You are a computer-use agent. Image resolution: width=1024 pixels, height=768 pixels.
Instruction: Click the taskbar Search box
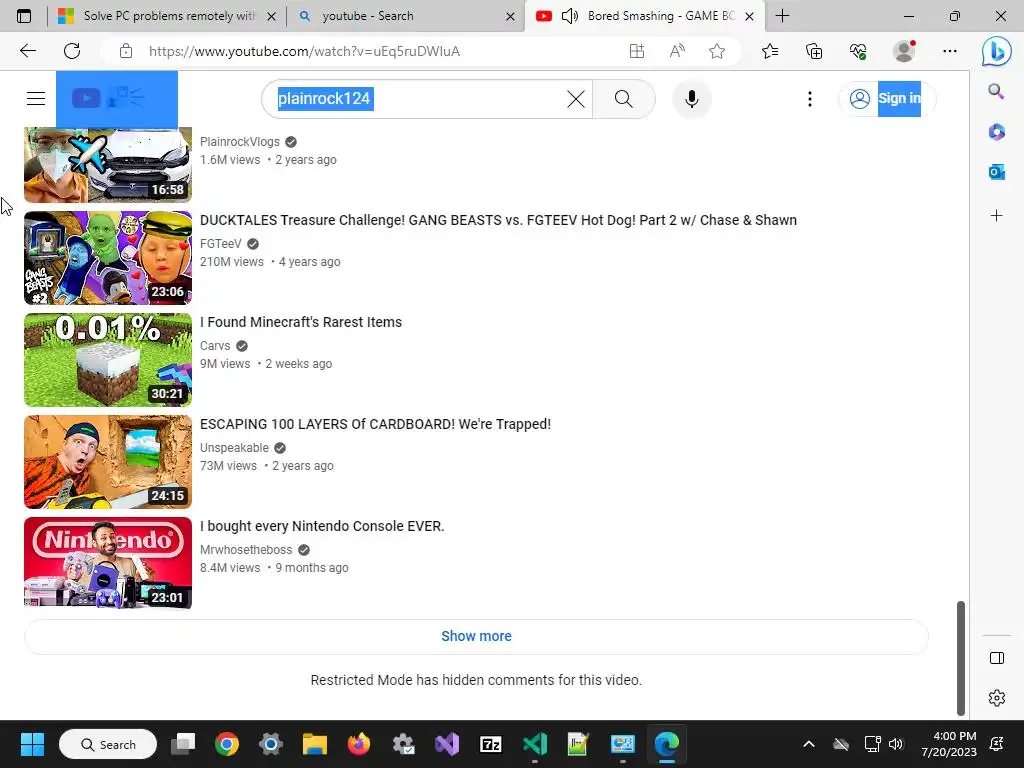pos(108,744)
